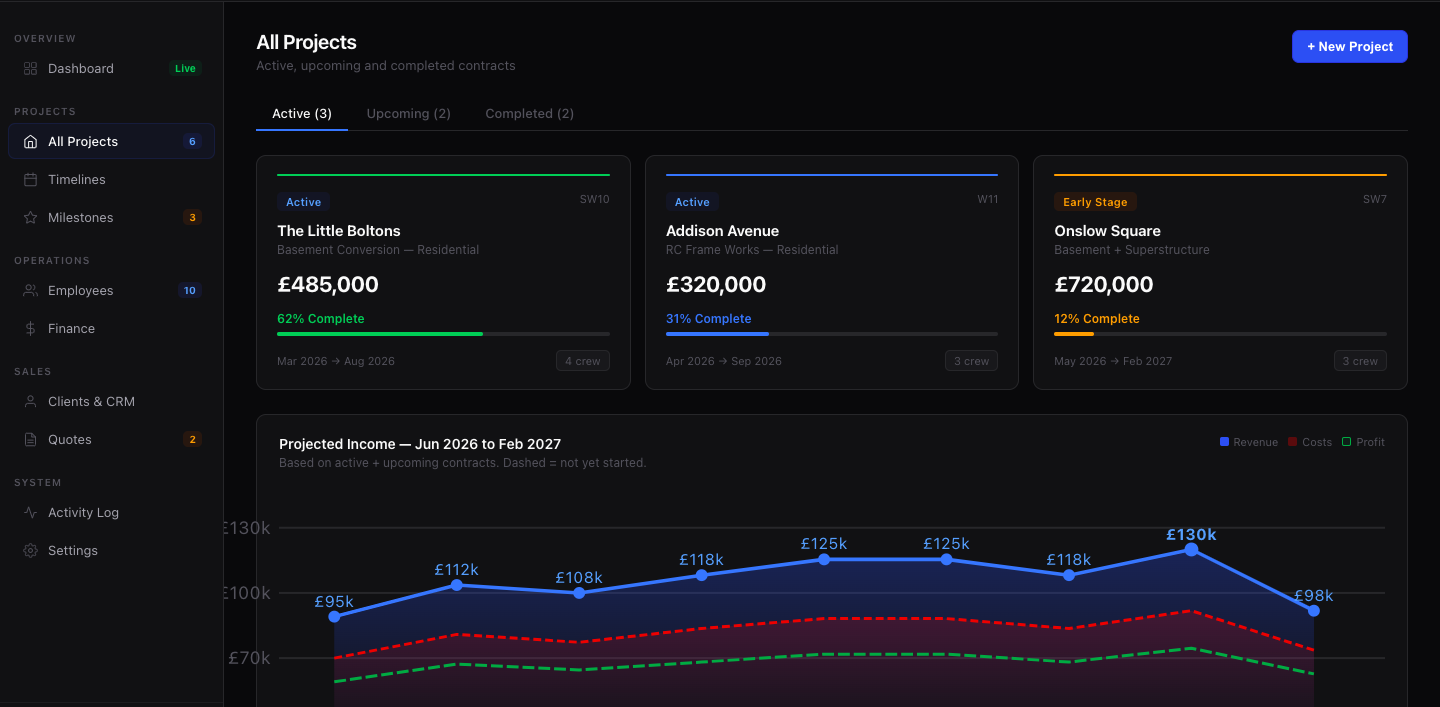Open Clients & CRM
Image resolution: width=1440 pixels, height=707 pixels.
tap(111, 402)
